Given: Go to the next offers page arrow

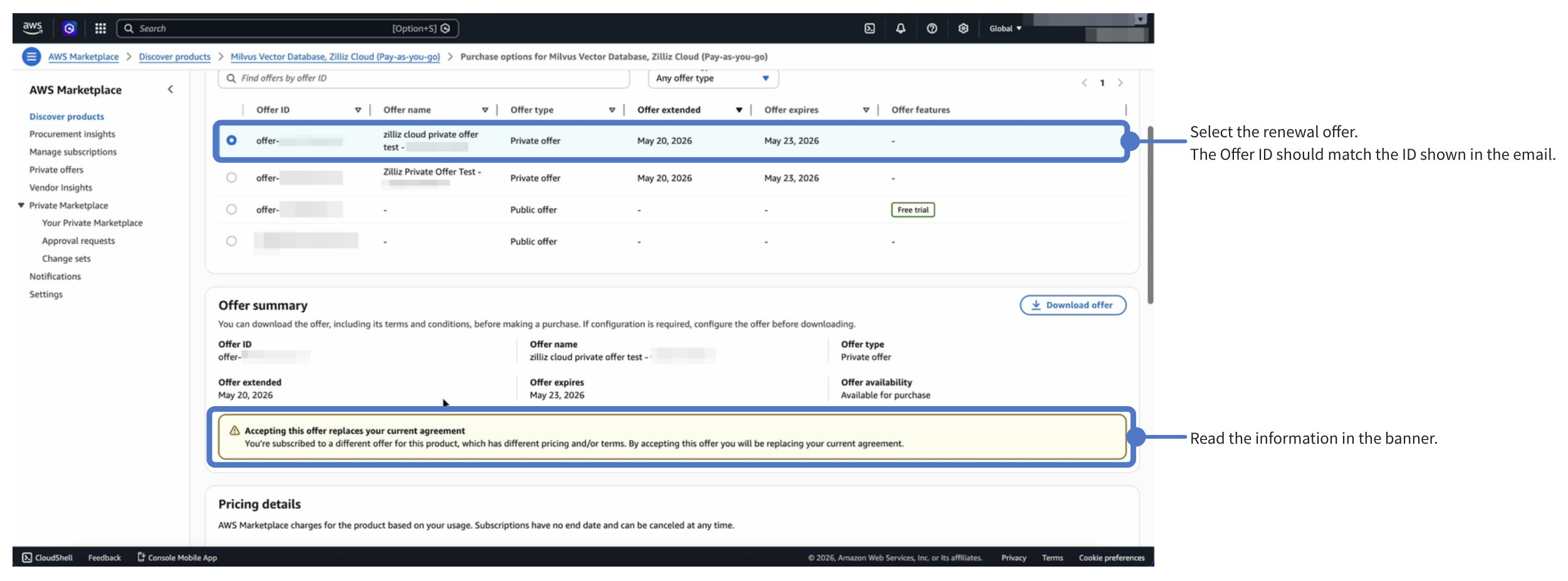Looking at the screenshot, I should click(1120, 83).
